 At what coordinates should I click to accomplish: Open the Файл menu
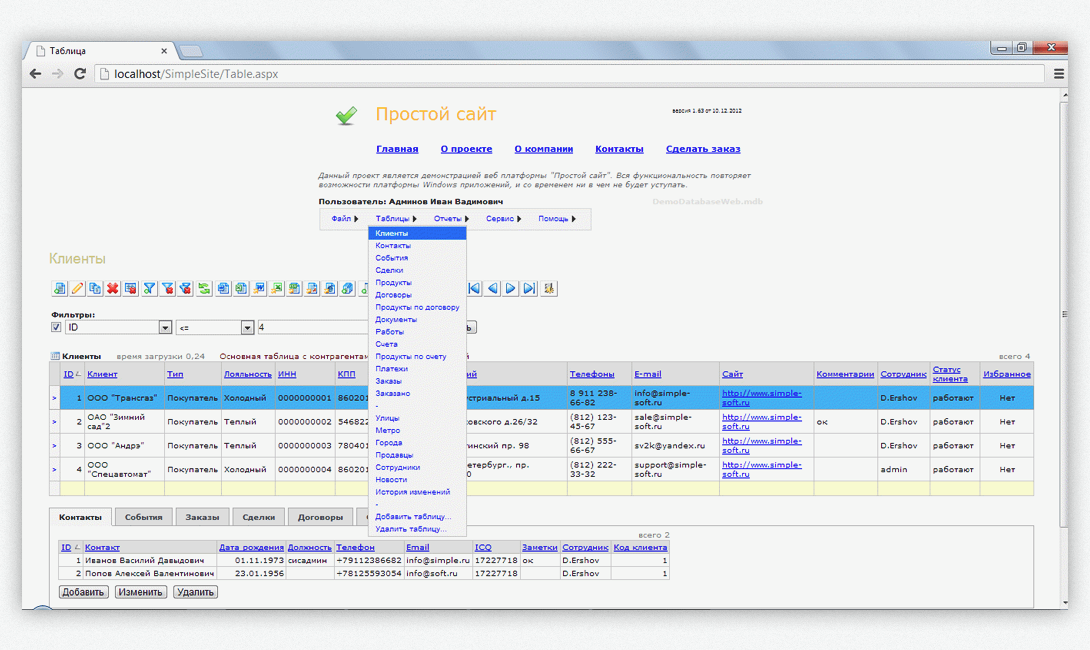pyautogui.click(x=344, y=219)
